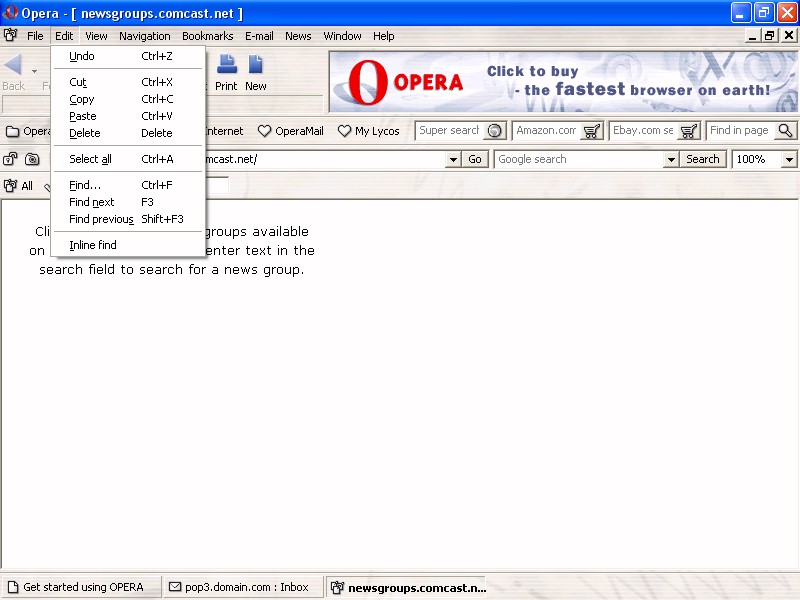Image resolution: width=800 pixels, height=600 pixels.
Task: Restore the inner newsgroups document window
Action: click(769, 36)
